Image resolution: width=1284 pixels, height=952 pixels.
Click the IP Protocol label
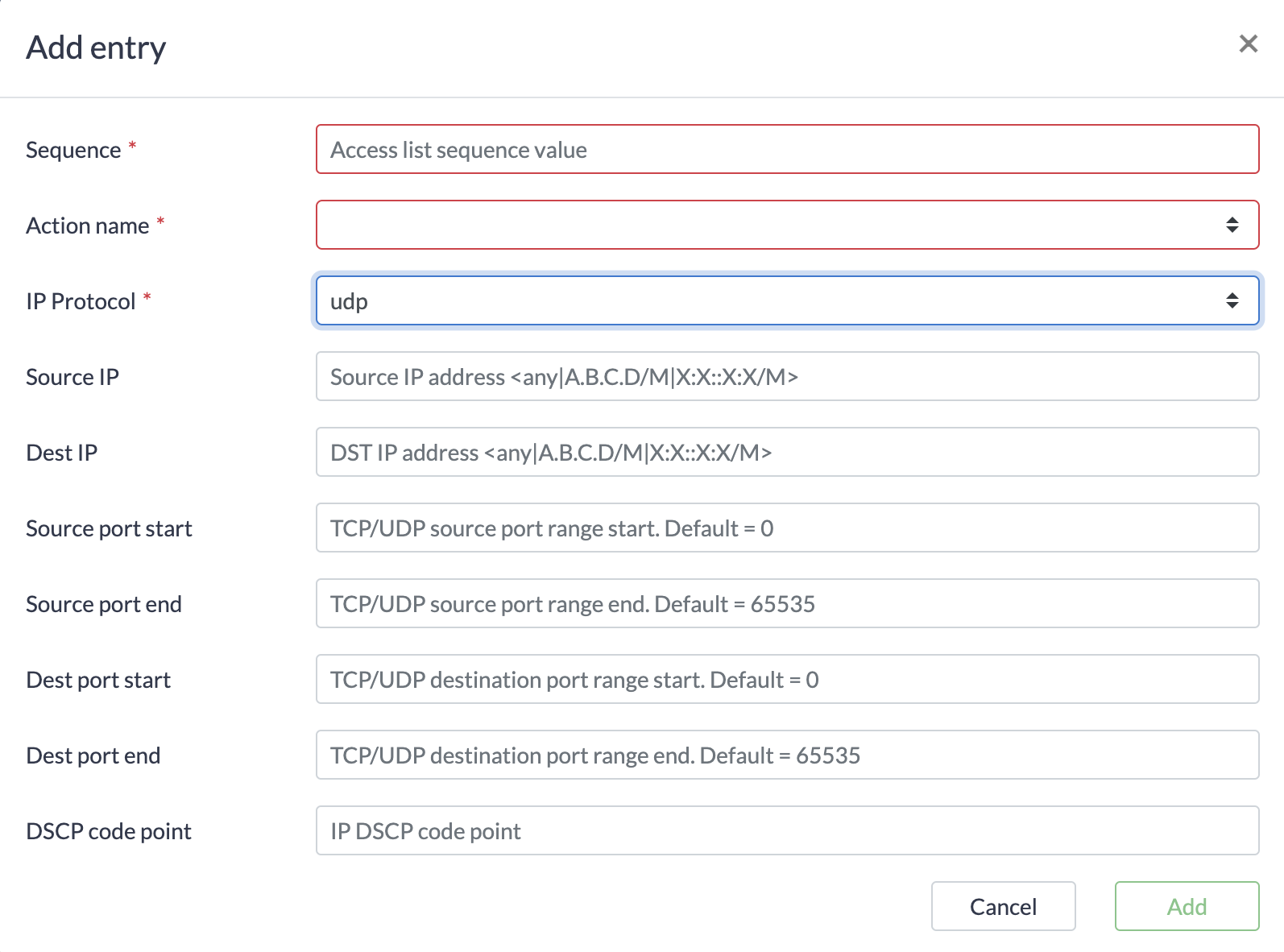[81, 302]
